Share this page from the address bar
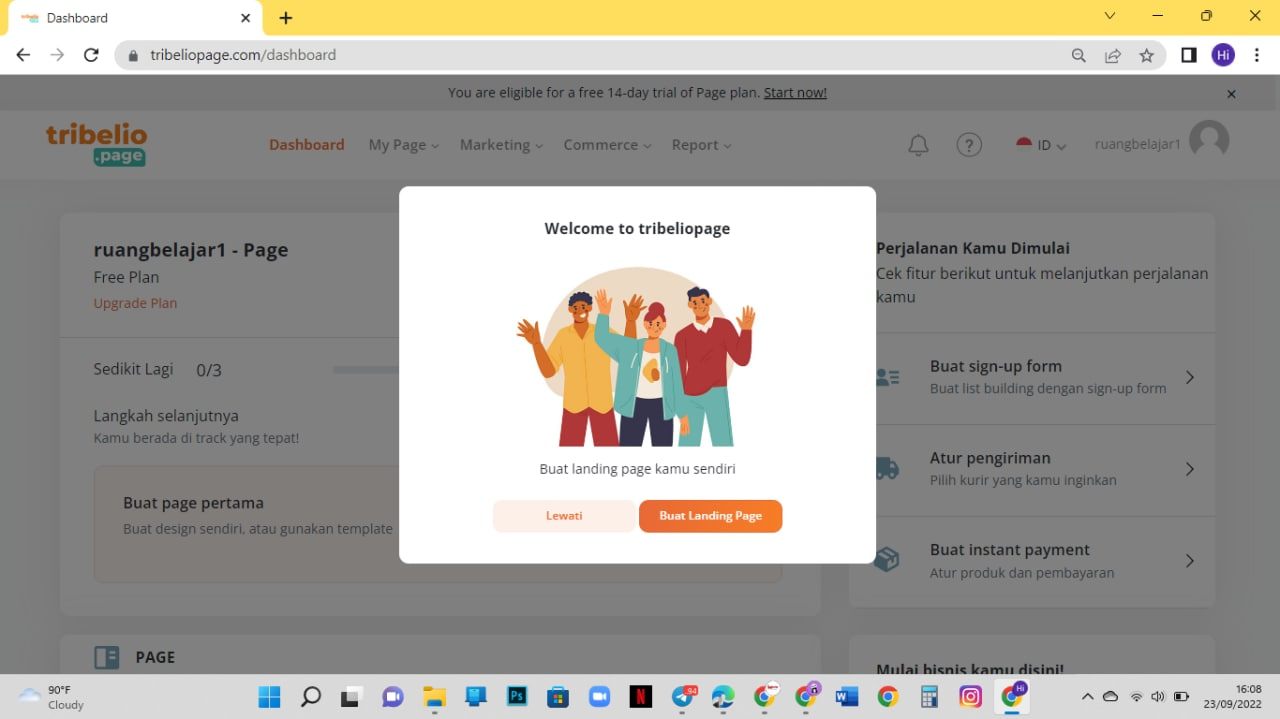The height and width of the screenshot is (719, 1280). (1112, 56)
